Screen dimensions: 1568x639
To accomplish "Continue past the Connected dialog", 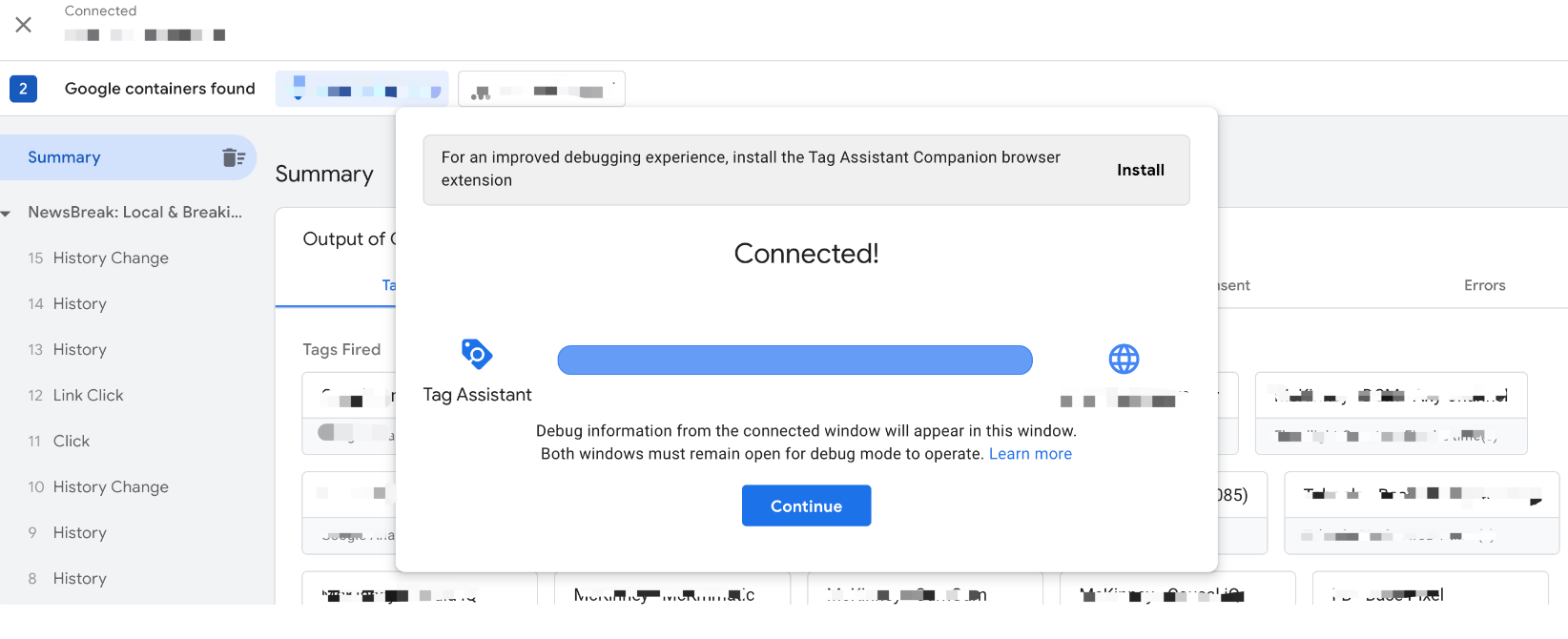I will click(x=806, y=505).
